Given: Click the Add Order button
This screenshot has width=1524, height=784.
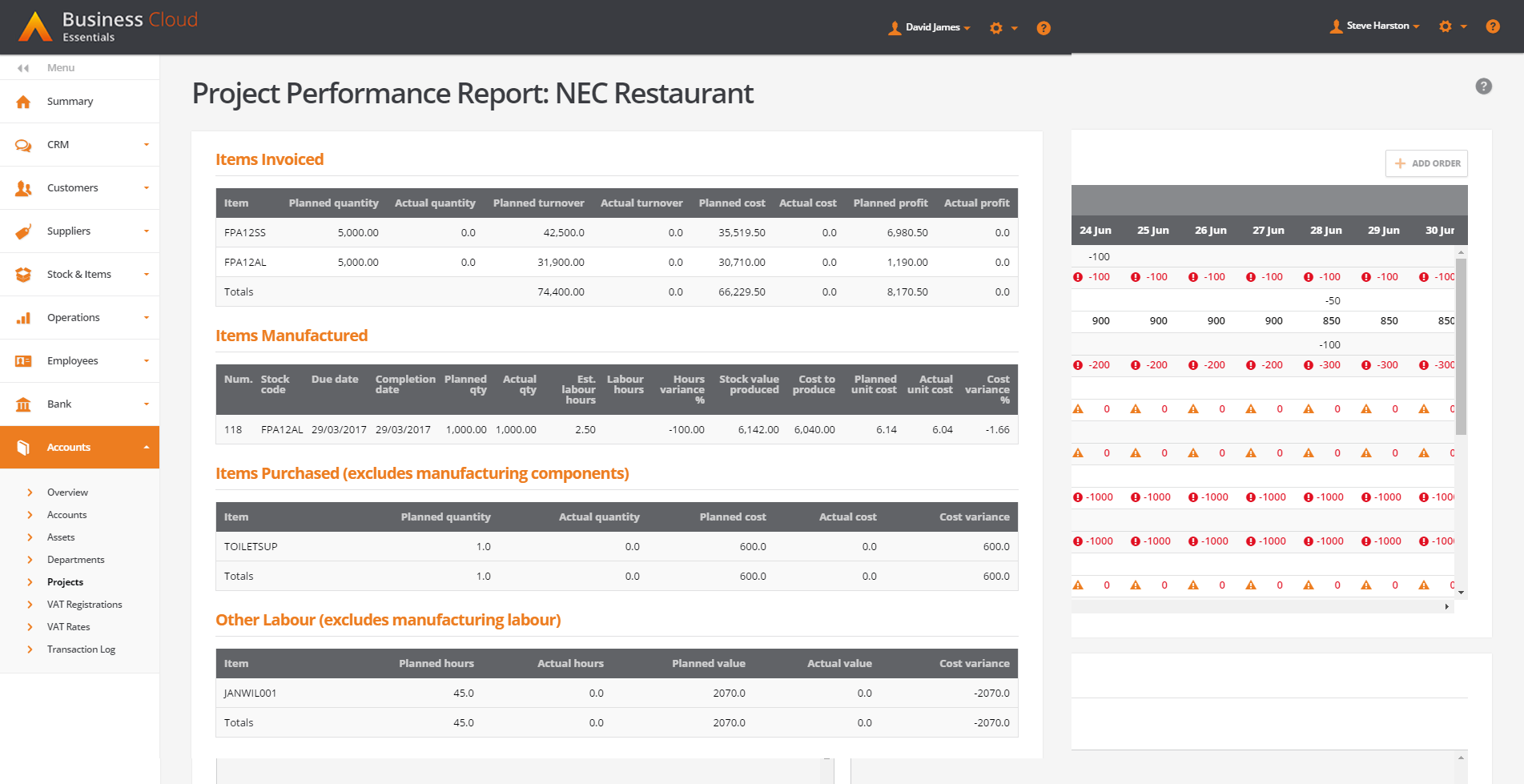Looking at the screenshot, I should 1426,163.
